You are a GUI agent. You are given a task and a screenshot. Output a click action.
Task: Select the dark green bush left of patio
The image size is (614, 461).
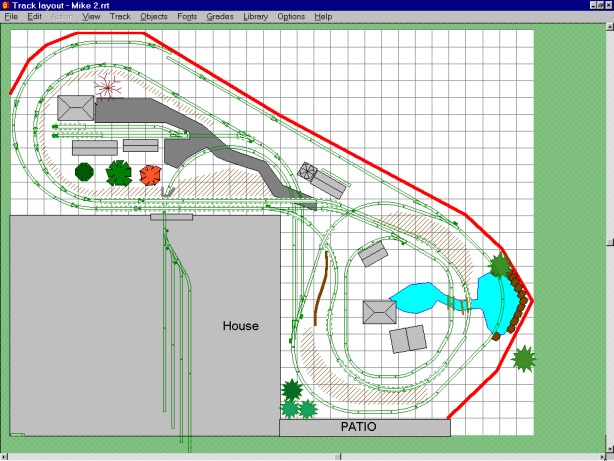(292, 390)
